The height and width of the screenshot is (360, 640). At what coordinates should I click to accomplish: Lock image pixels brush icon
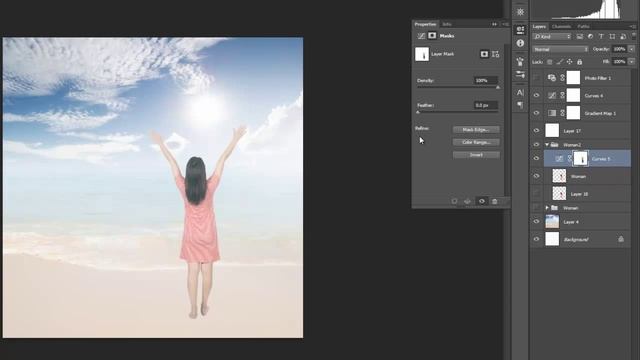coord(560,62)
